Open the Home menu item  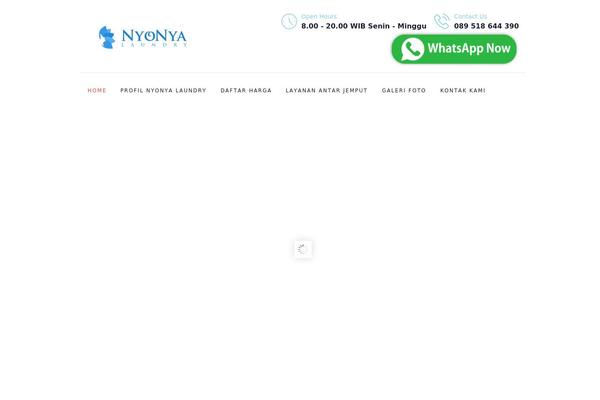coord(97,91)
